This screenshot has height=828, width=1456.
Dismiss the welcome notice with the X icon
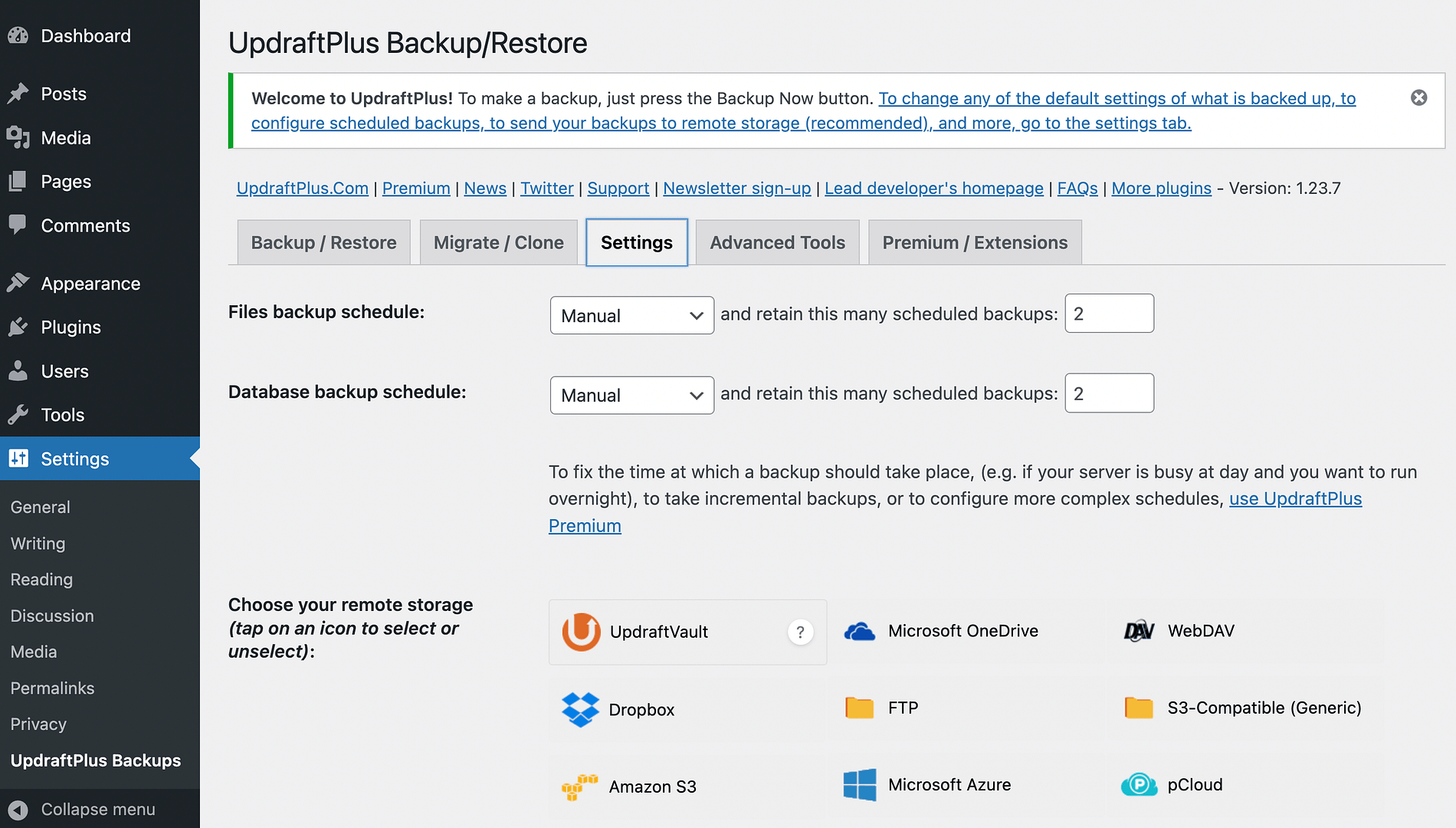pyautogui.click(x=1419, y=97)
